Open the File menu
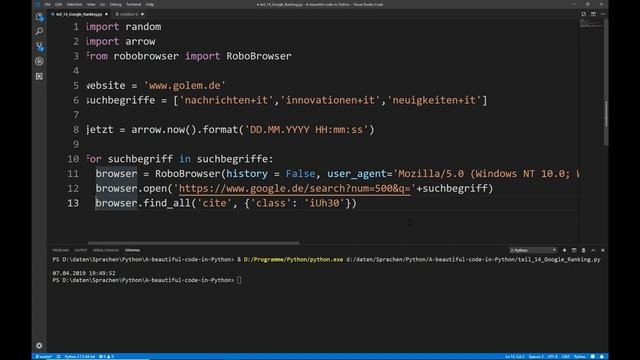640x360 pixels. click(x=47, y=4)
